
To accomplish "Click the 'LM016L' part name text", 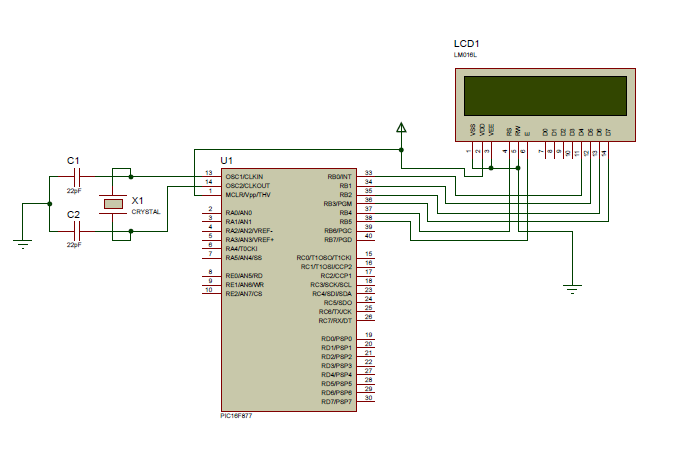I will coord(465,55).
